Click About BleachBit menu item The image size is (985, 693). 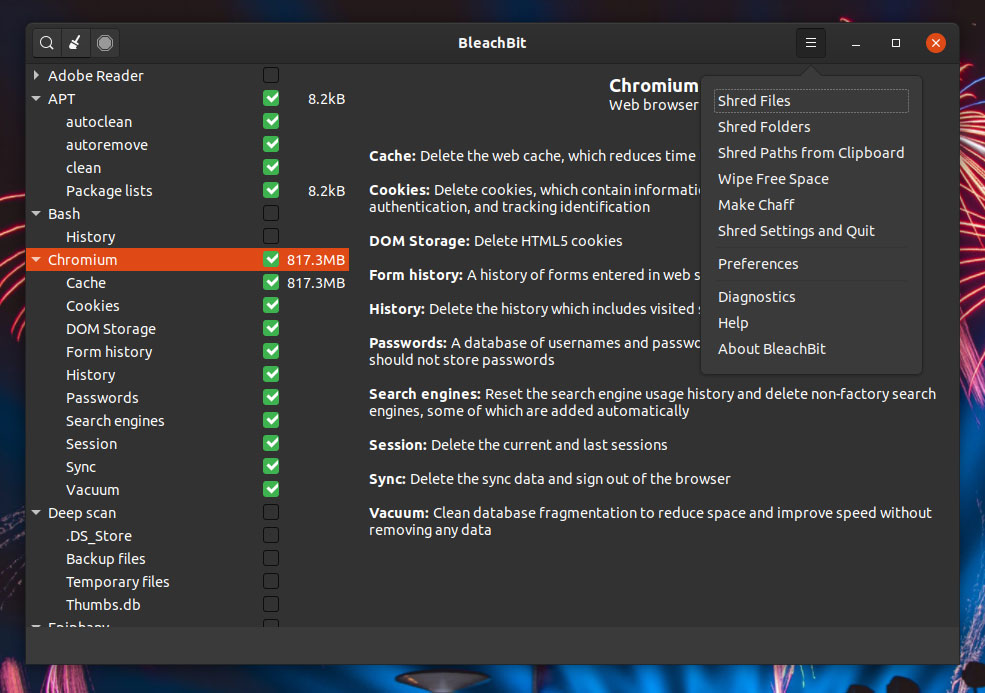click(772, 349)
